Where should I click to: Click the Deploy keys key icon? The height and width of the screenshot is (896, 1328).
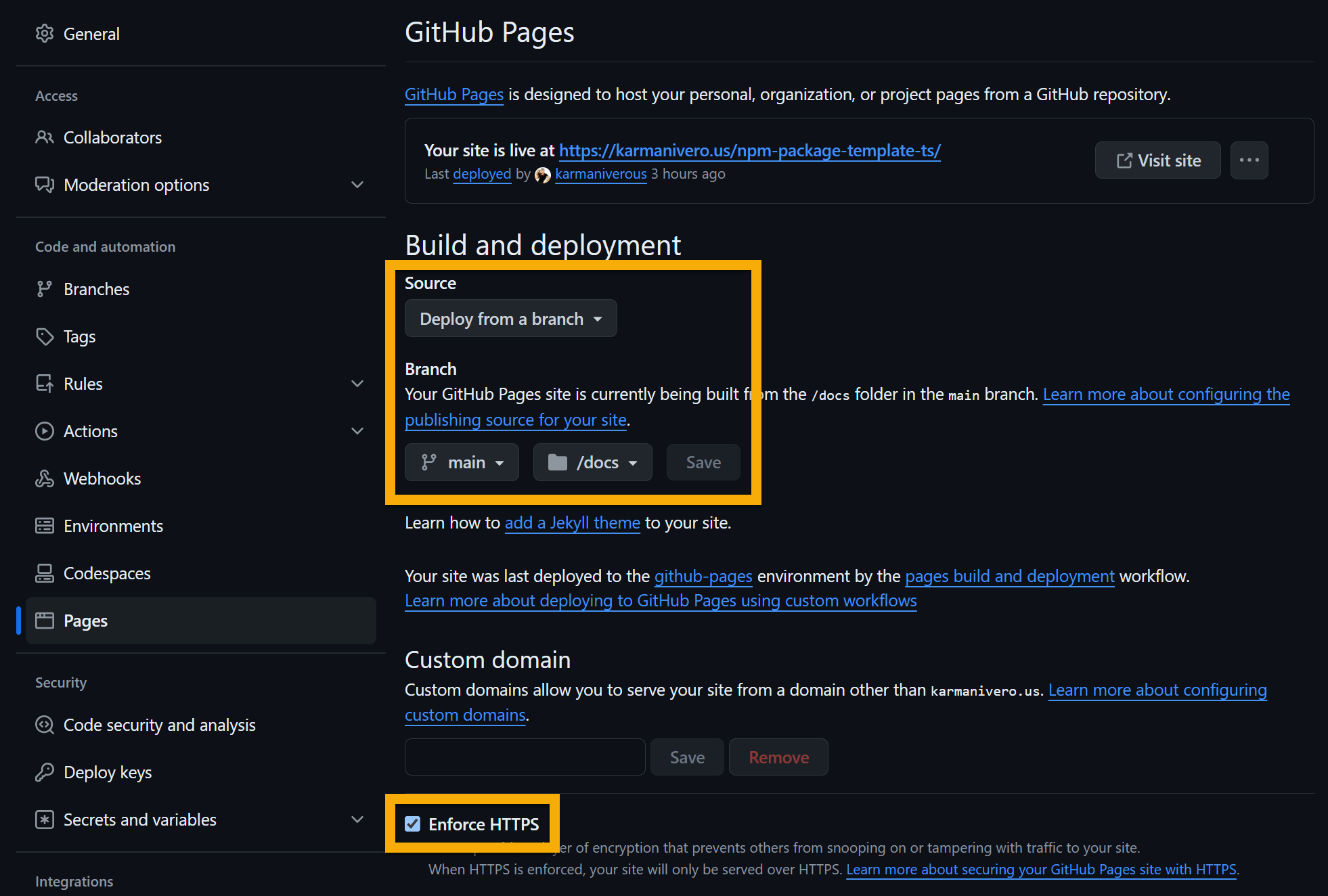(x=45, y=772)
